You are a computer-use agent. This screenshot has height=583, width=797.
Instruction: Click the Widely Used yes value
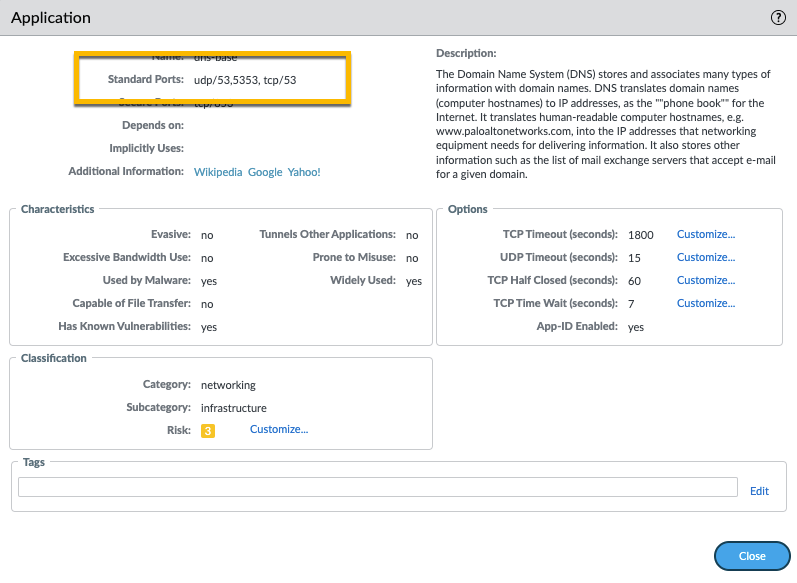tap(414, 281)
